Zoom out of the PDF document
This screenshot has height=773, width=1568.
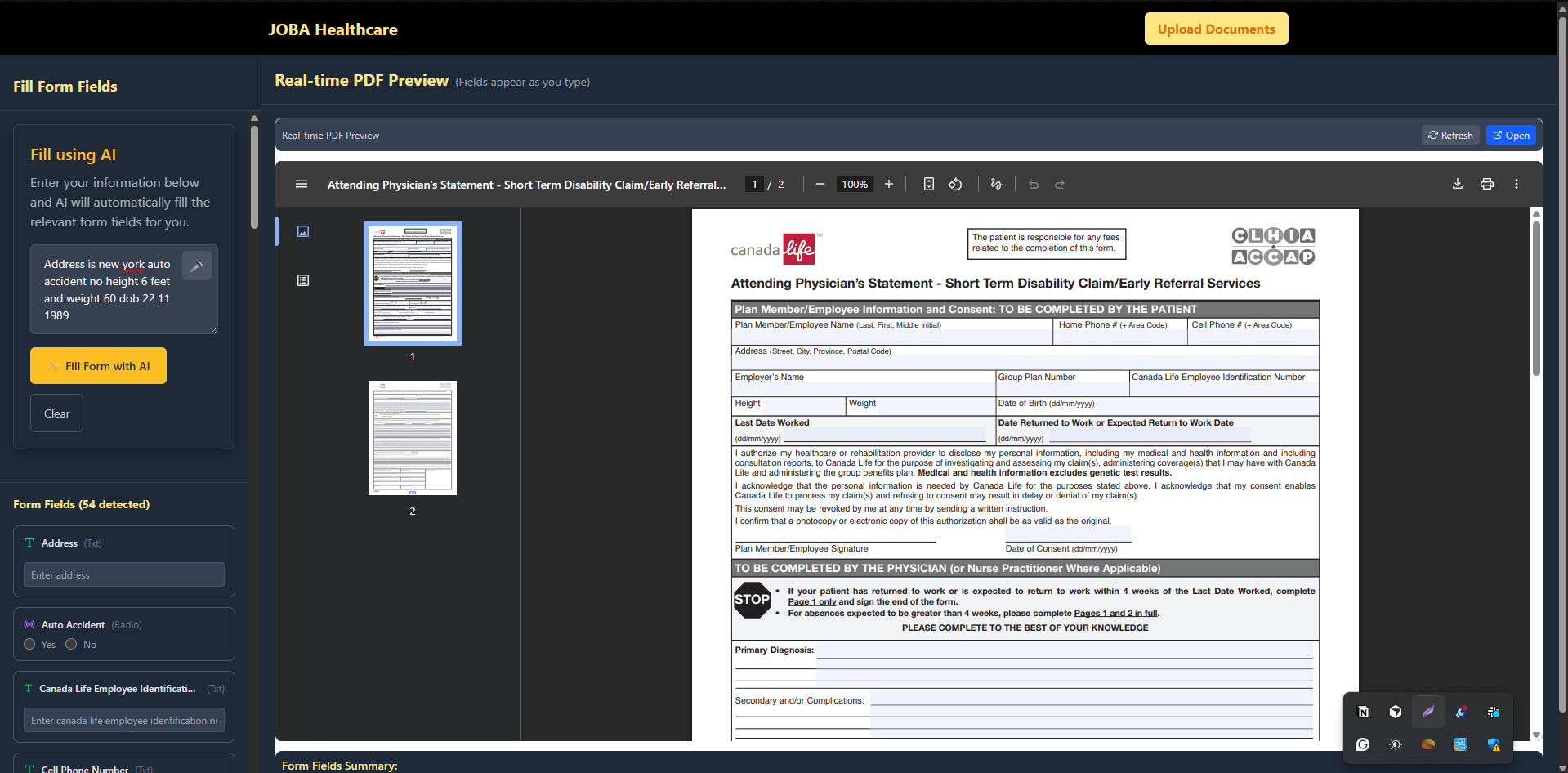pyautogui.click(x=820, y=185)
